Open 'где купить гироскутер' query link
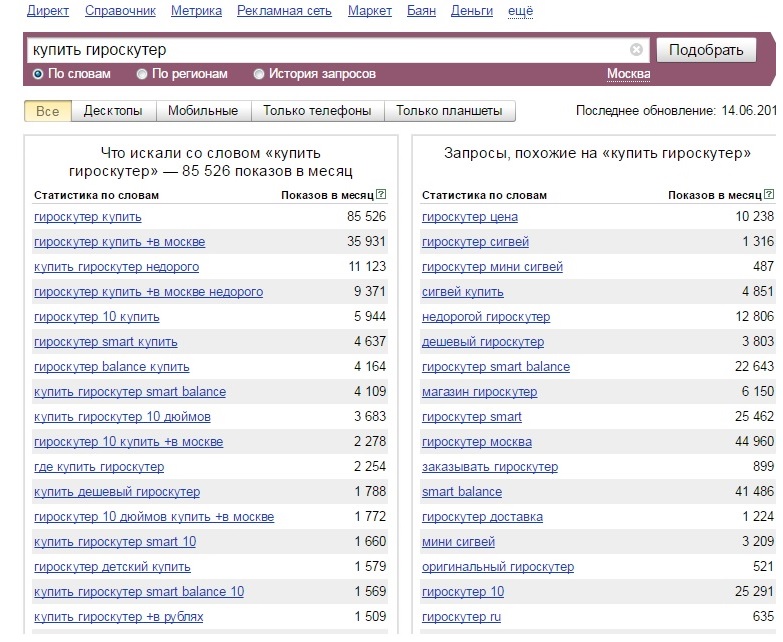The image size is (783, 642). [99, 467]
